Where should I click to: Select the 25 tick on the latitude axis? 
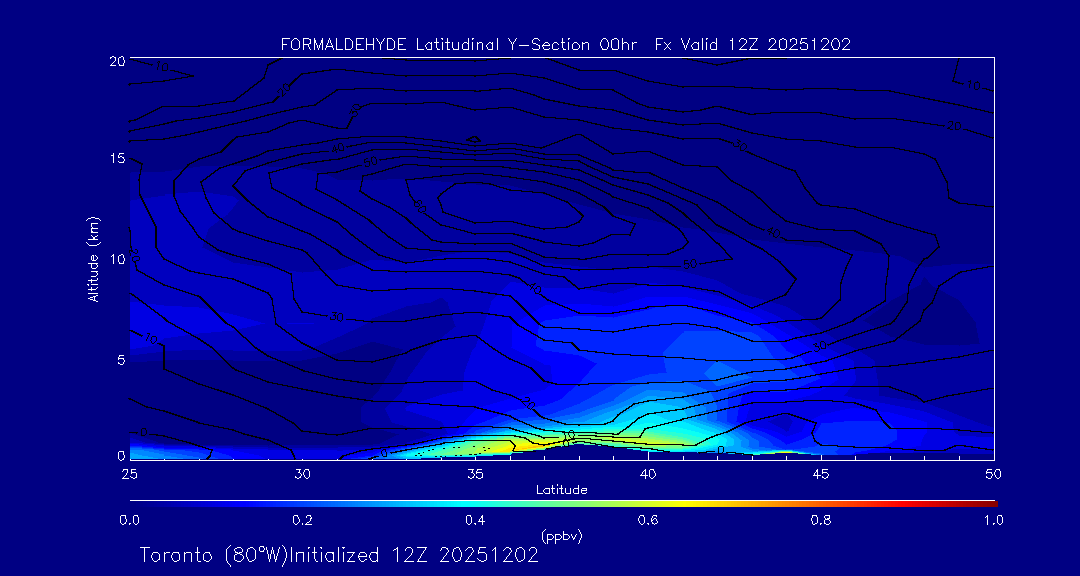129,472
